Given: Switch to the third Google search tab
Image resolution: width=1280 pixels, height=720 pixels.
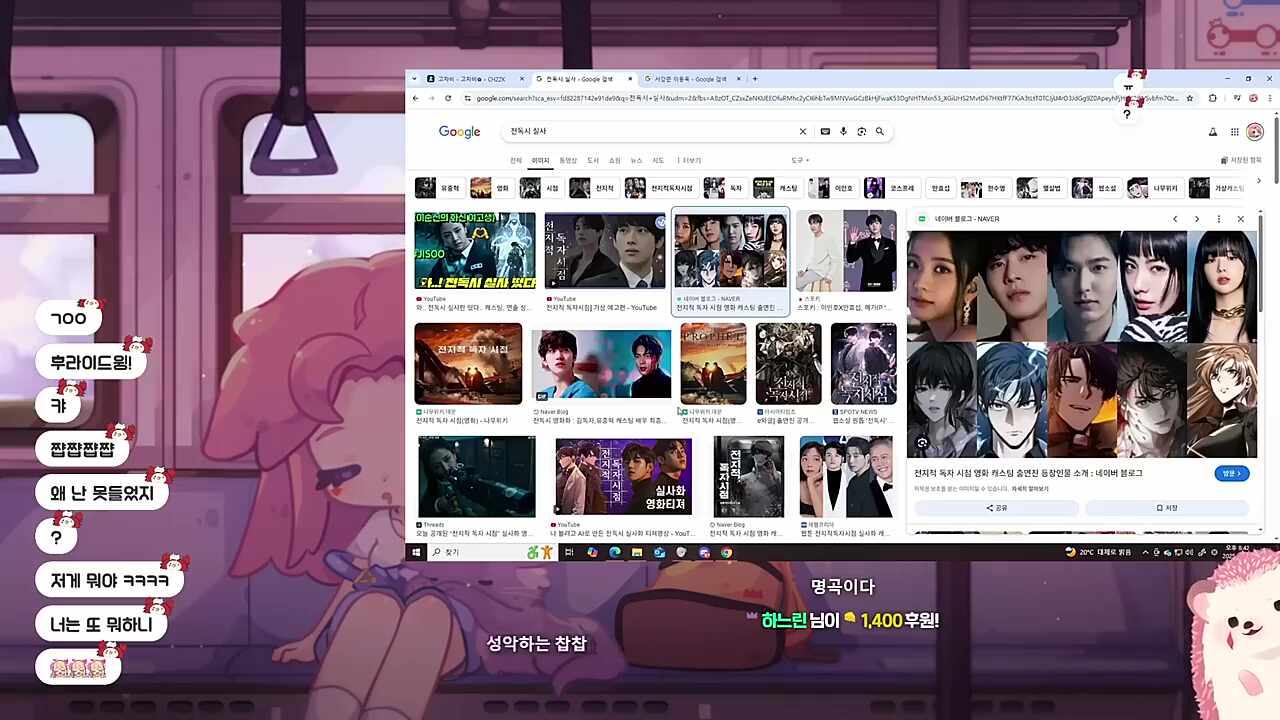Looking at the screenshot, I should [x=690, y=79].
